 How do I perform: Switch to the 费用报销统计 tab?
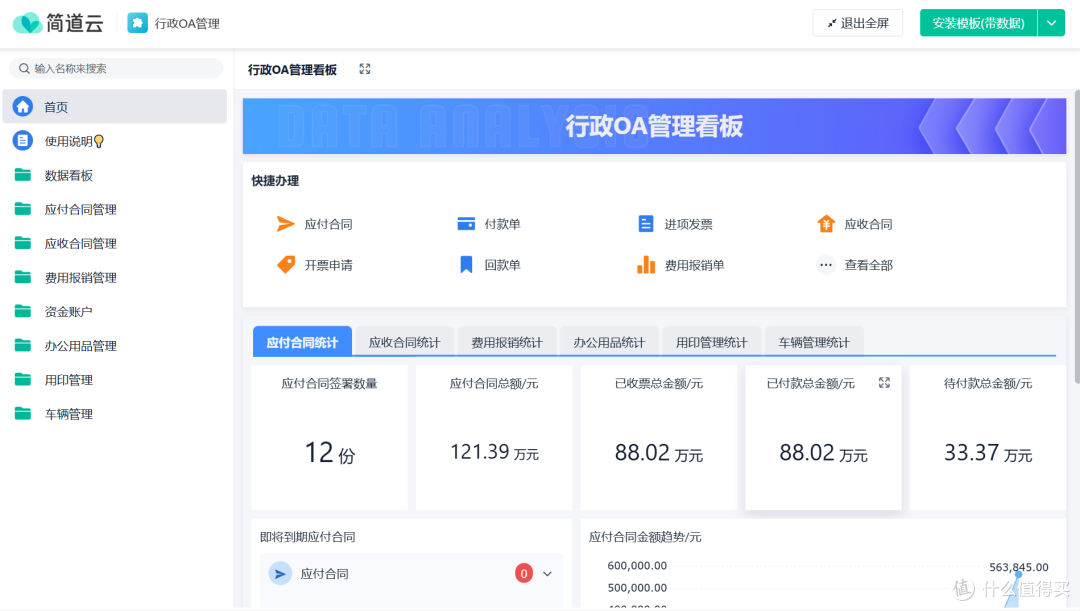point(507,341)
